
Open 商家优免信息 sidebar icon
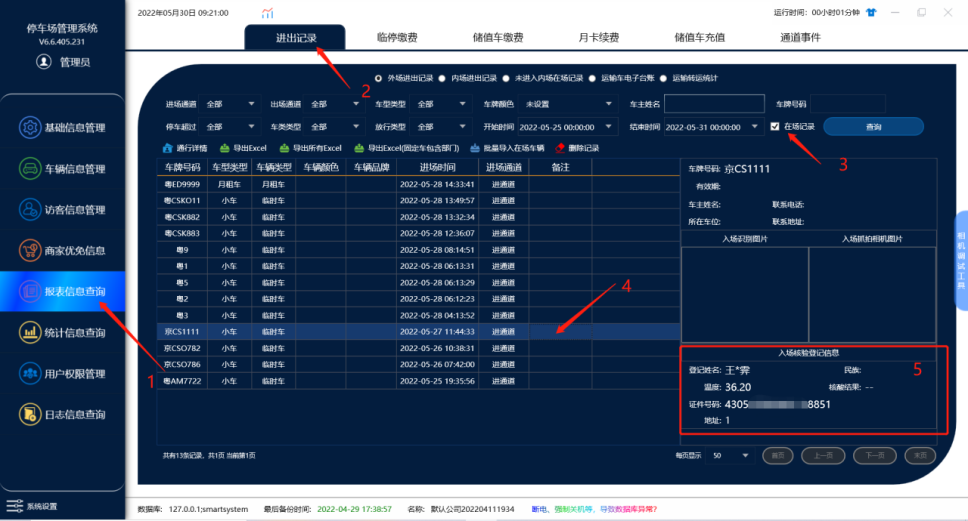pyautogui.click(x=29, y=250)
